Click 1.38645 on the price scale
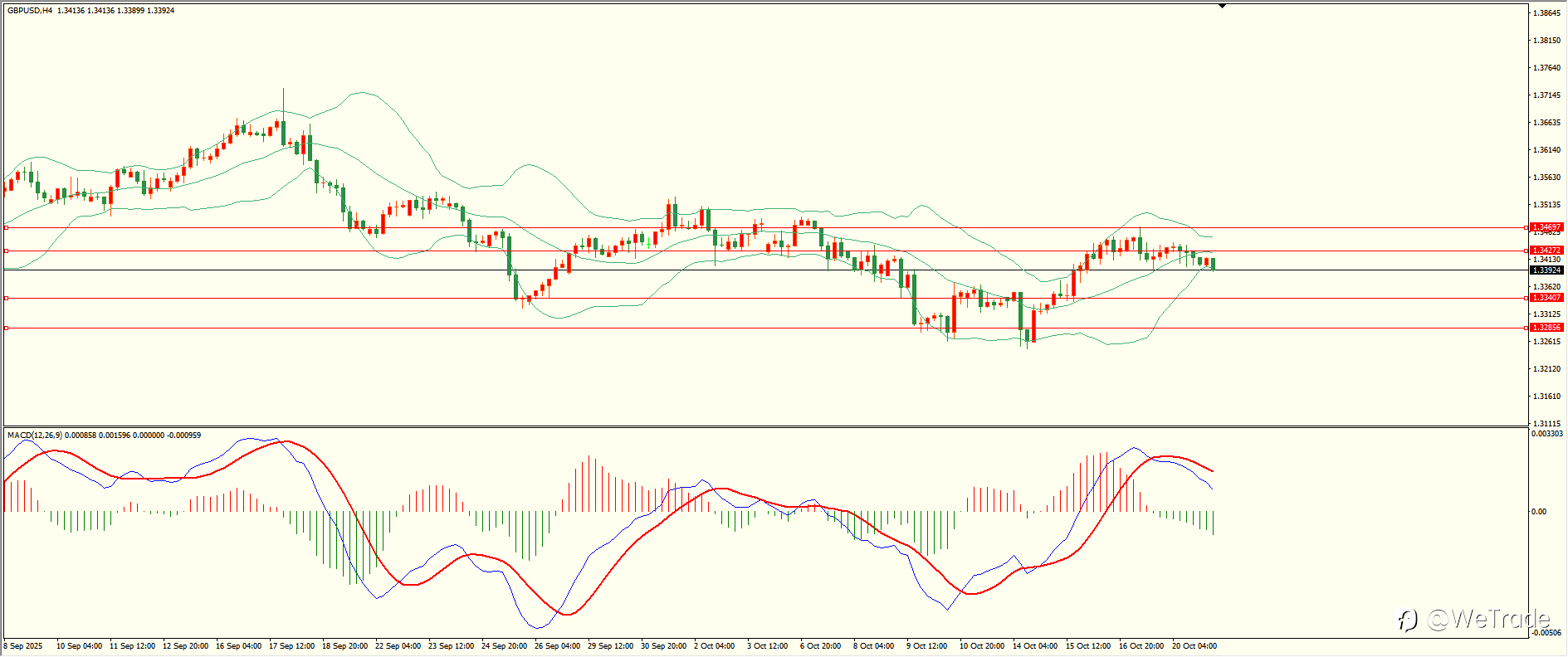The width and height of the screenshot is (1568, 657). pyautogui.click(x=1546, y=13)
